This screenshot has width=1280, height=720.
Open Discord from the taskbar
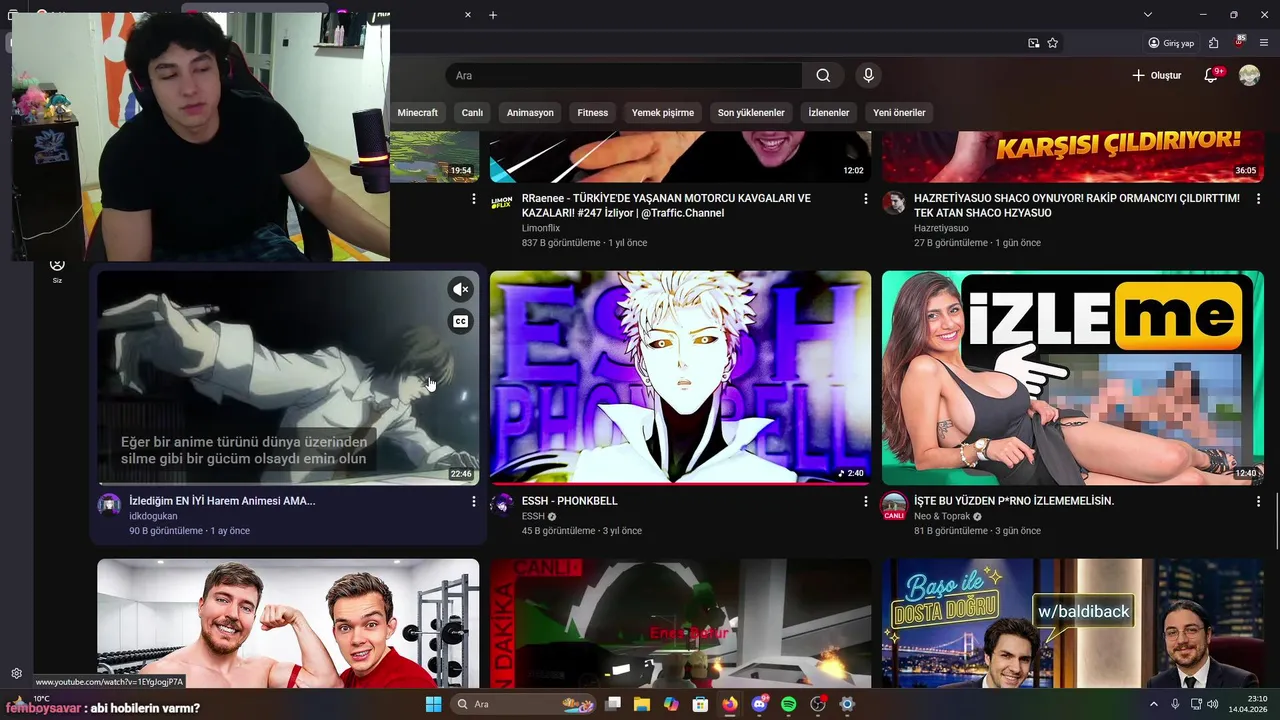(x=760, y=704)
